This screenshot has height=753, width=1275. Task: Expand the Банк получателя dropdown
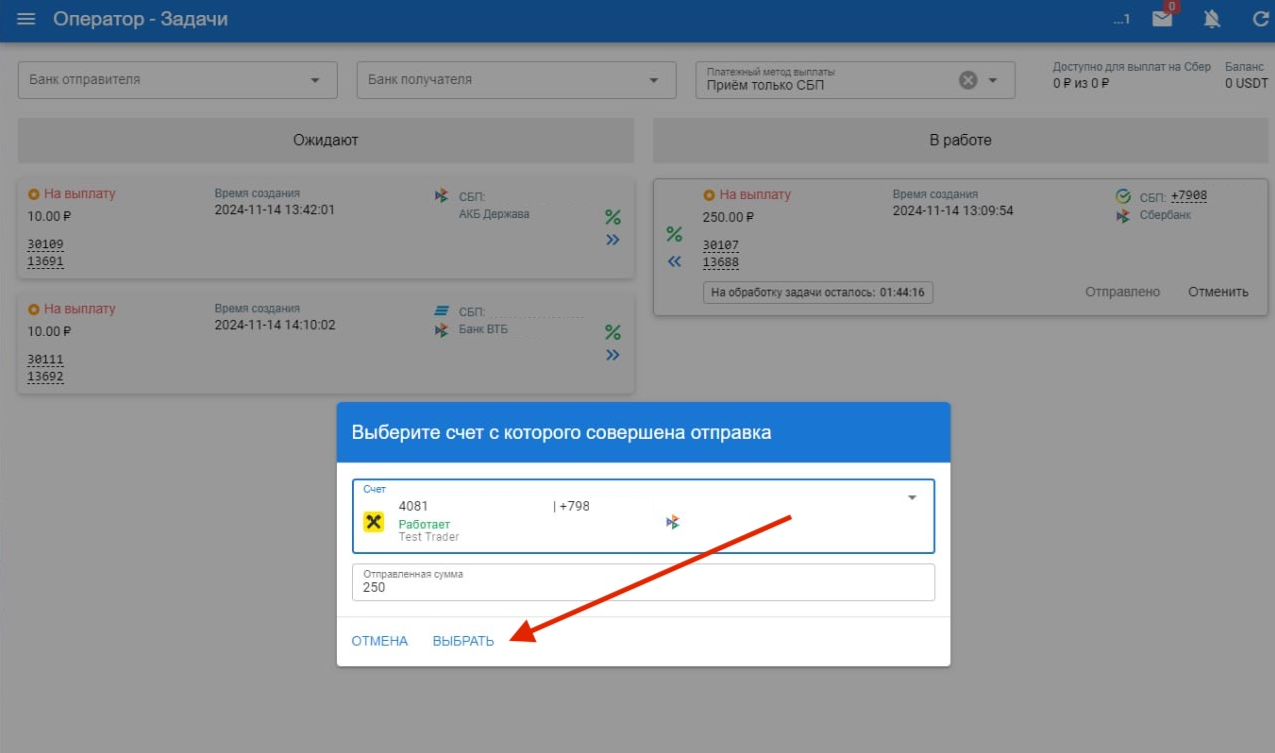click(x=654, y=80)
